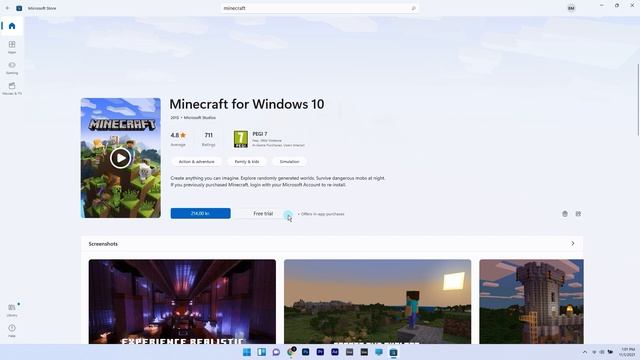
Task: Add Minecraft to the wish list
Action: [565, 213]
